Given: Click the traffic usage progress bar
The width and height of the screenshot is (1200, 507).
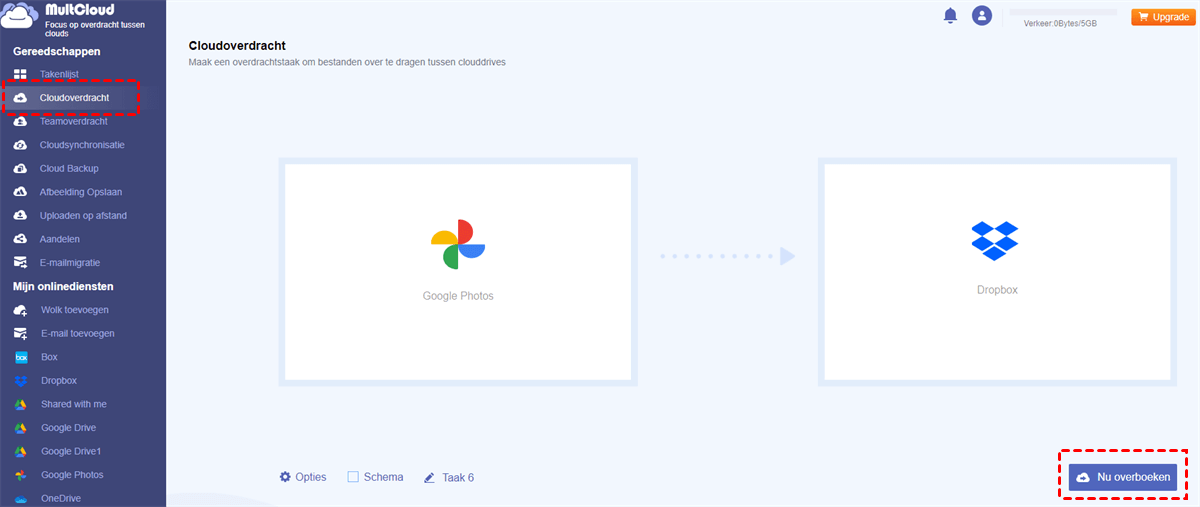Looking at the screenshot, I should (x=1063, y=12).
